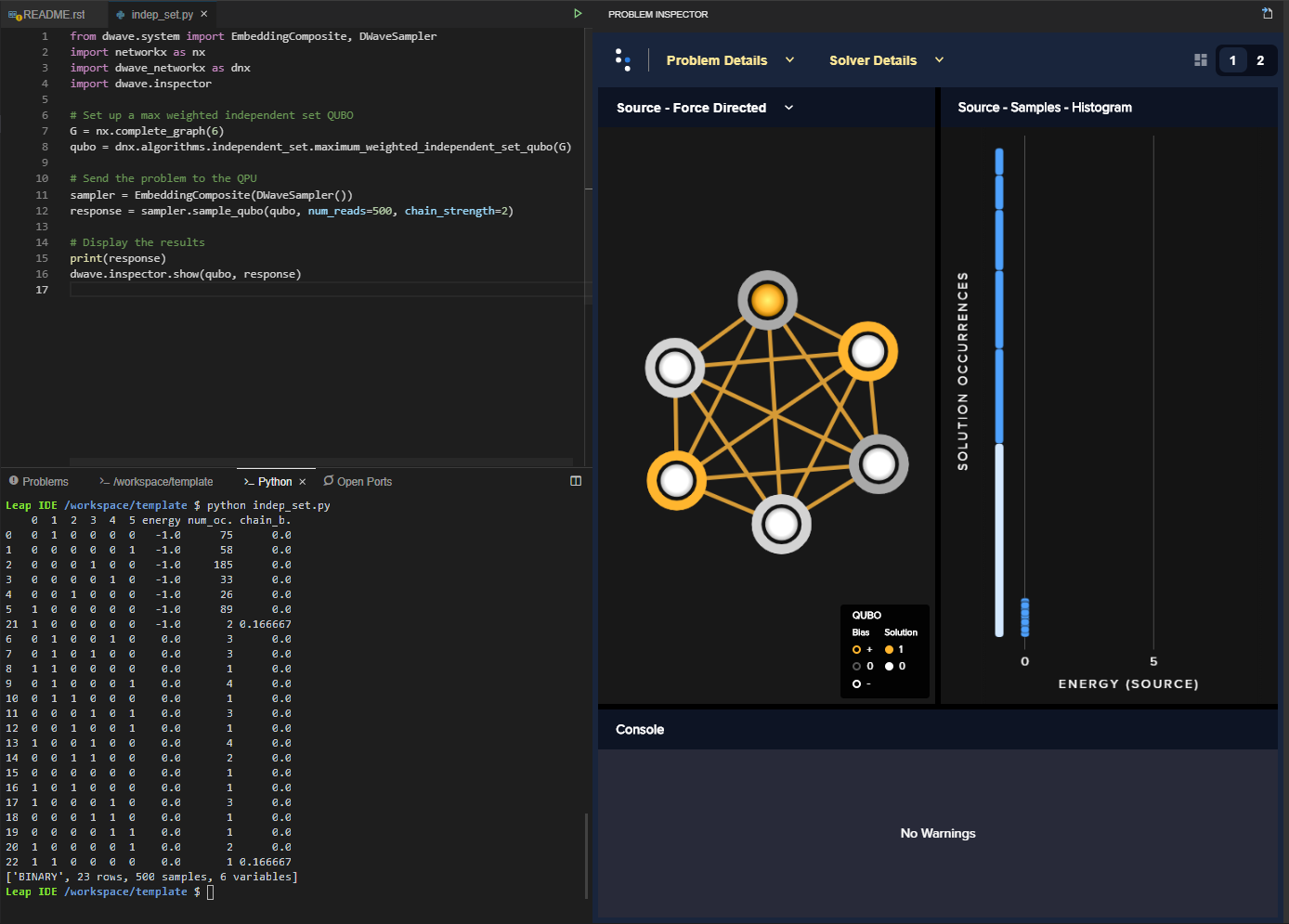
Task: Click the Source - Samples - Histogram title
Action: point(1045,108)
